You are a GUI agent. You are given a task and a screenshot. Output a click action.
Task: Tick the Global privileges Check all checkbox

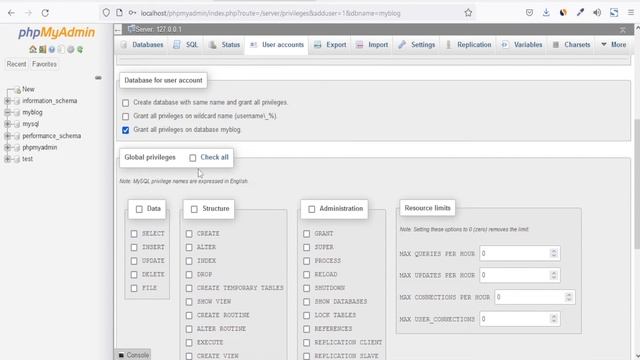(193, 158)
